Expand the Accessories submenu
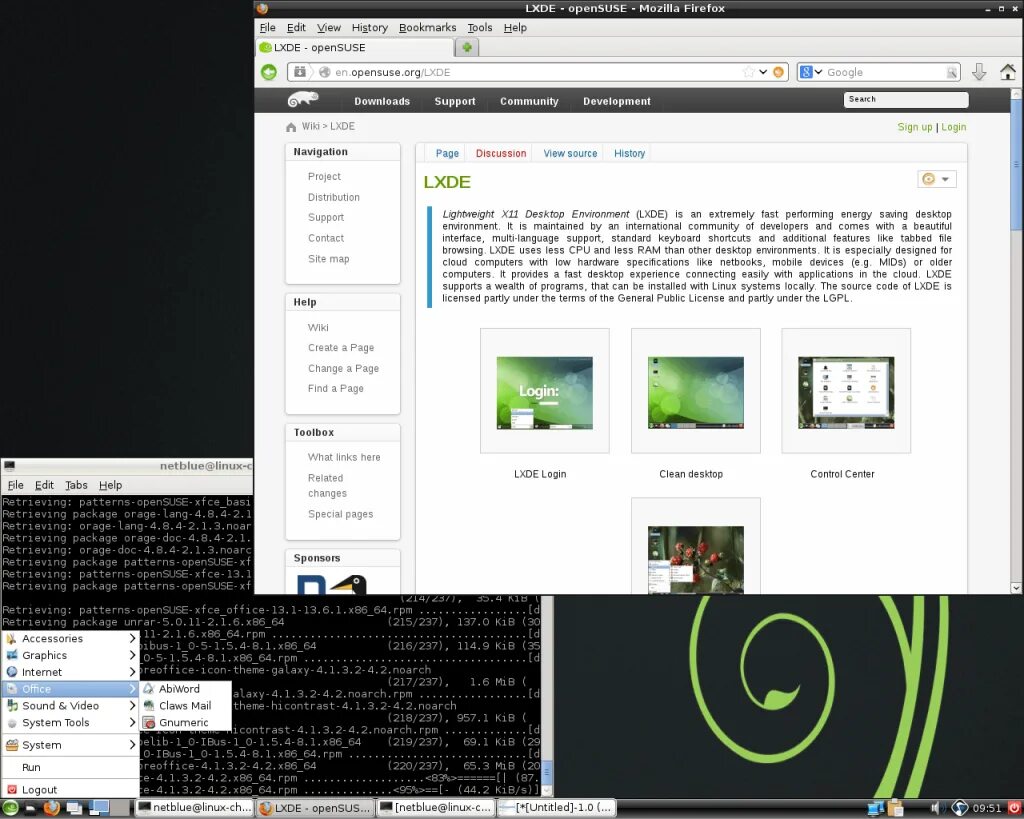1024x819 pixels. click(70, 639)
